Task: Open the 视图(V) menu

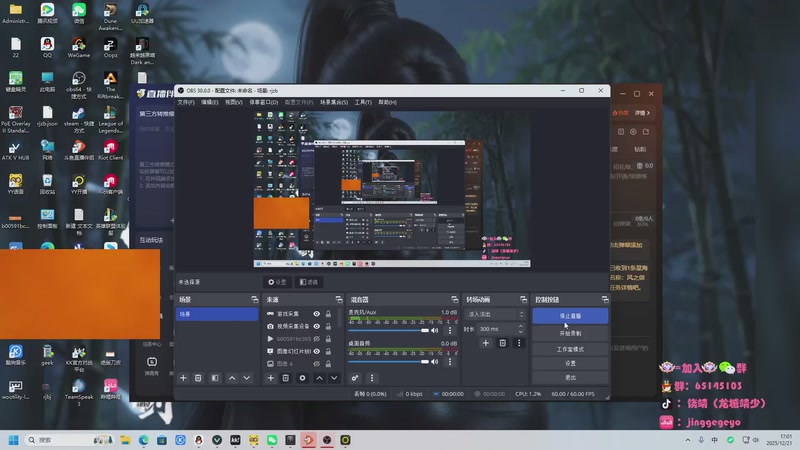Action: (x=234, y=103)
